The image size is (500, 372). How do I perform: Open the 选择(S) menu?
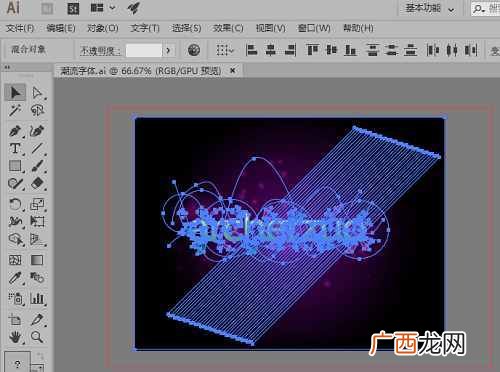pos(186,28)
